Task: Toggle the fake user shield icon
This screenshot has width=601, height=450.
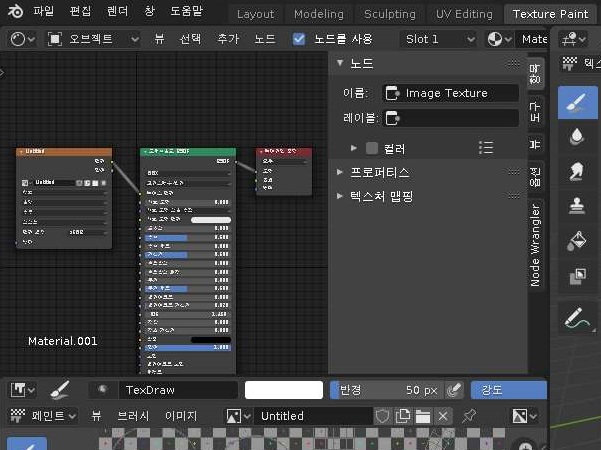Action: 382,416
